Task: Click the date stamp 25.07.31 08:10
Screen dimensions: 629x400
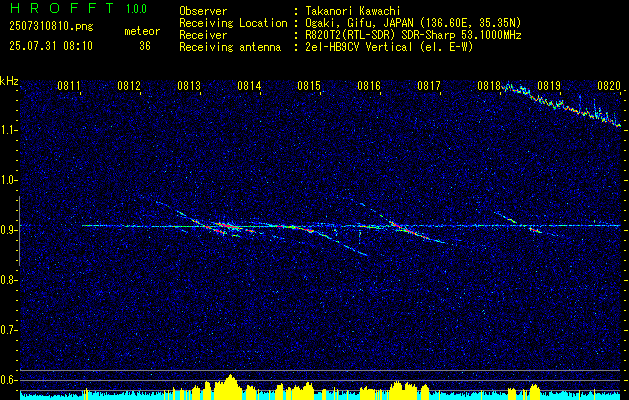Action: pos(51,46)
